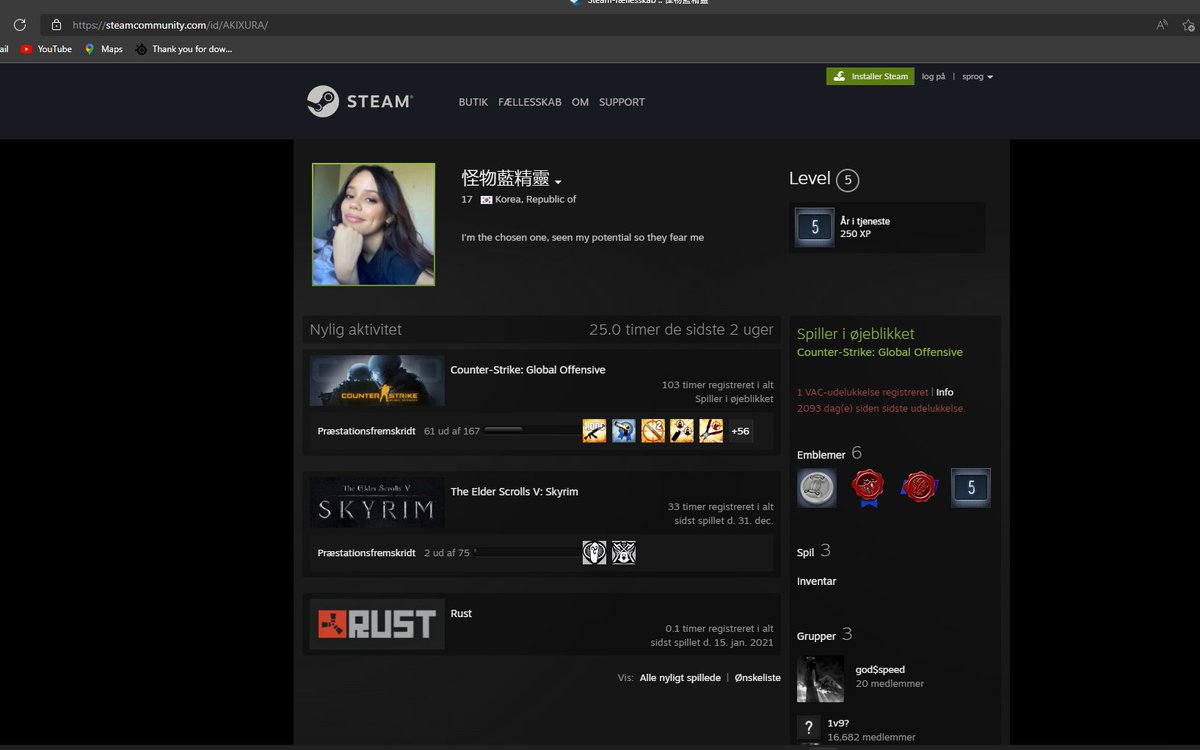Click the fifth CS:GO achievement icon

[x=711, y=431]
